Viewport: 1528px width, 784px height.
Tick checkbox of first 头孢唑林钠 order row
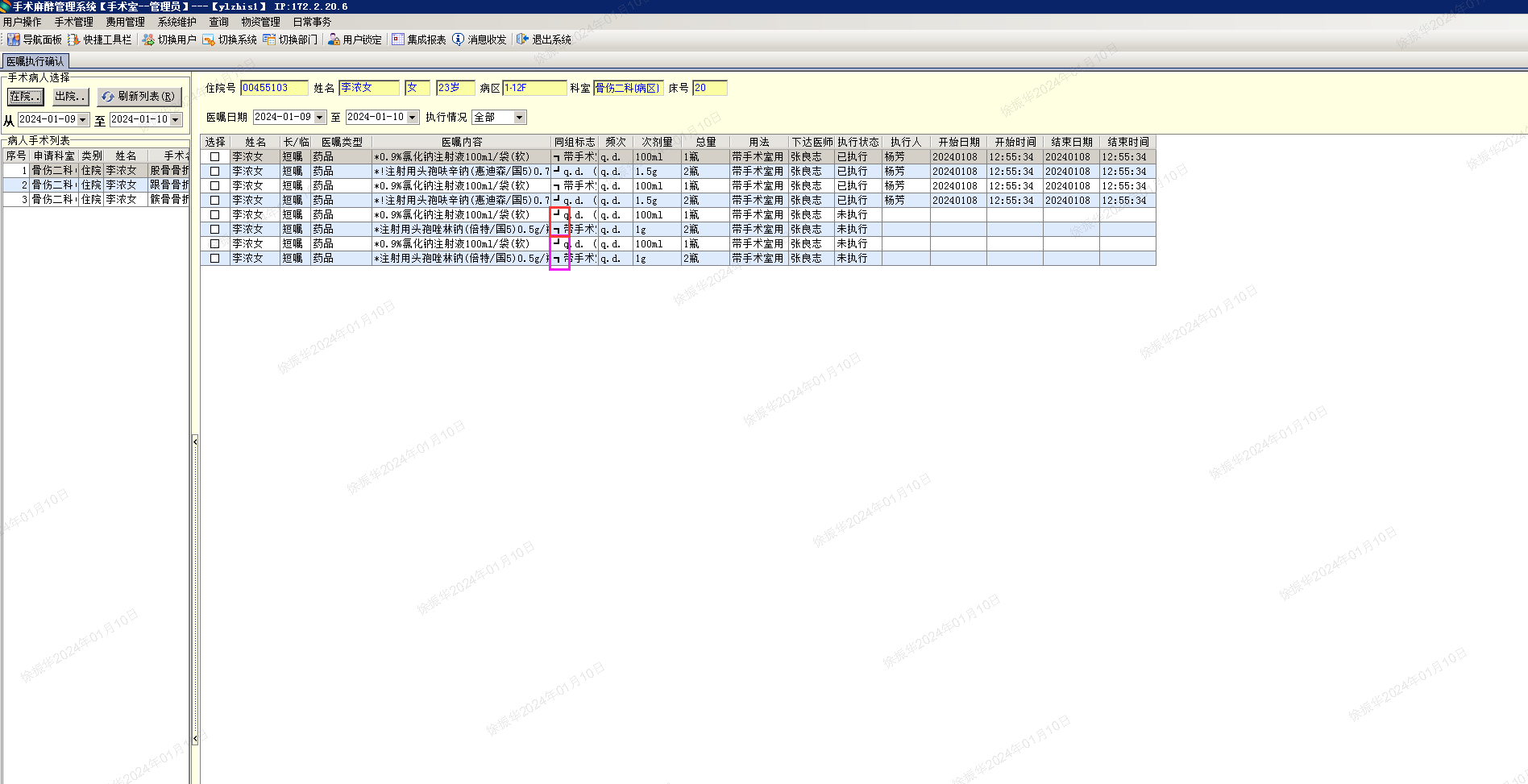[x=215, y=230]
